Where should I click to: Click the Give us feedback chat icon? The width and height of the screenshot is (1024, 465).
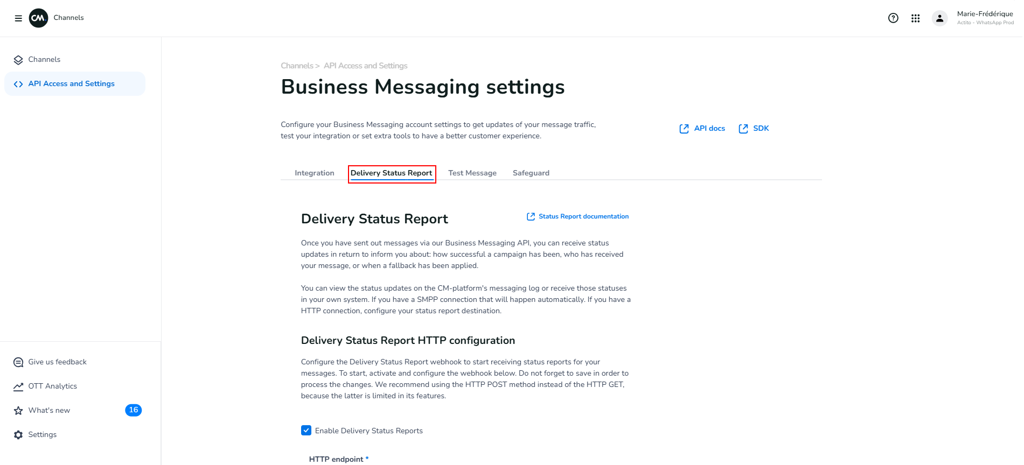18,362
